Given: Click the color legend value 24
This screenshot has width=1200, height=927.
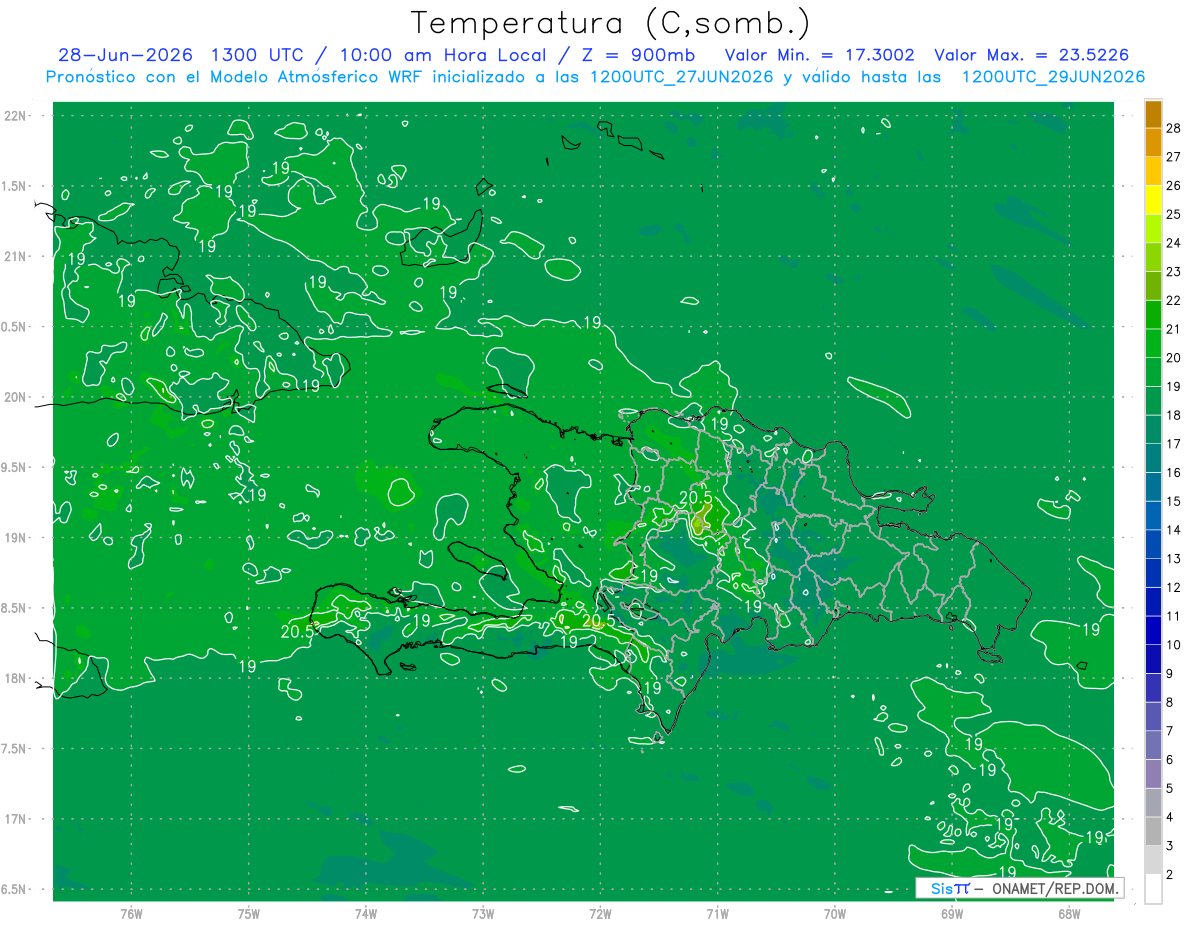Looking at the screenshot, I should pos(1173,243).
